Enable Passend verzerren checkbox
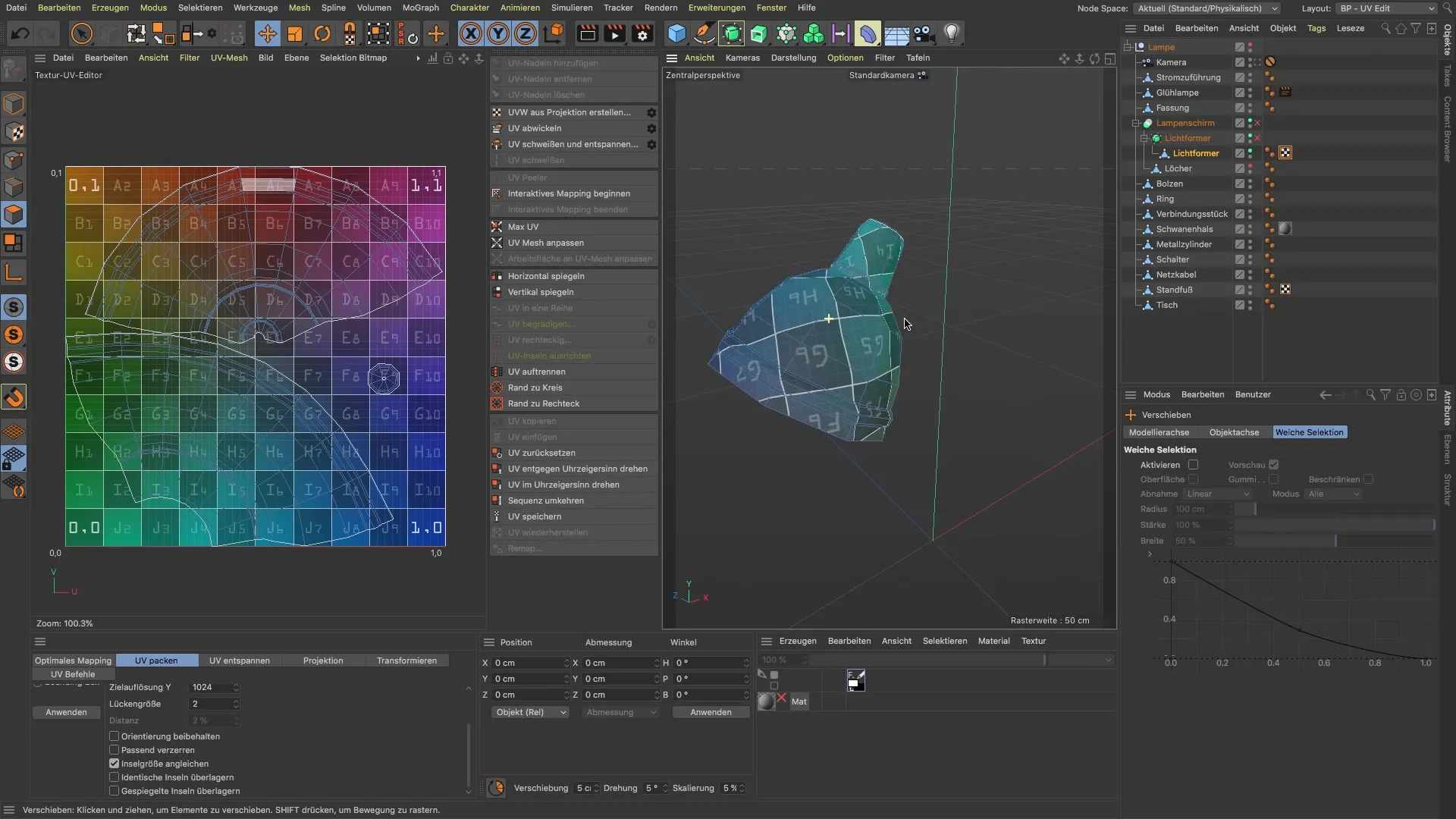Viewport: 1456px width, 819px height. pos(115,750)
